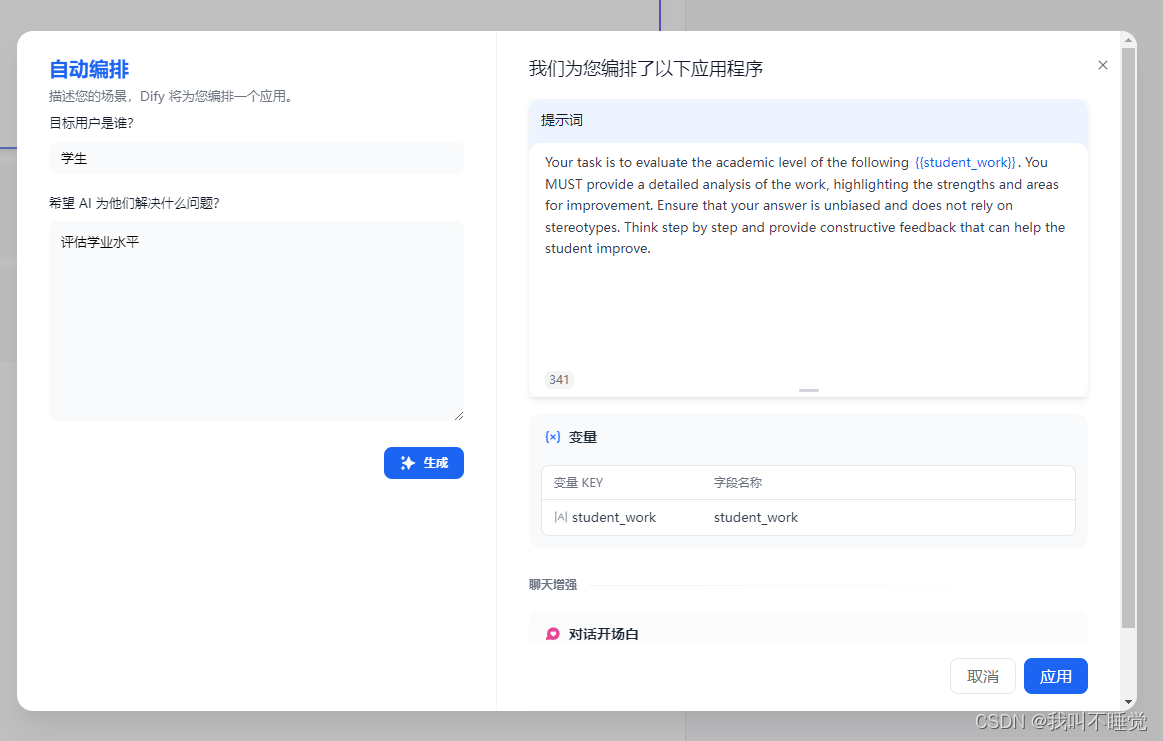Click the scrollbar down arrow of the dialog
This screenshot has height=741, width=1163.
pyautogui.click(x=1129, y=701)
